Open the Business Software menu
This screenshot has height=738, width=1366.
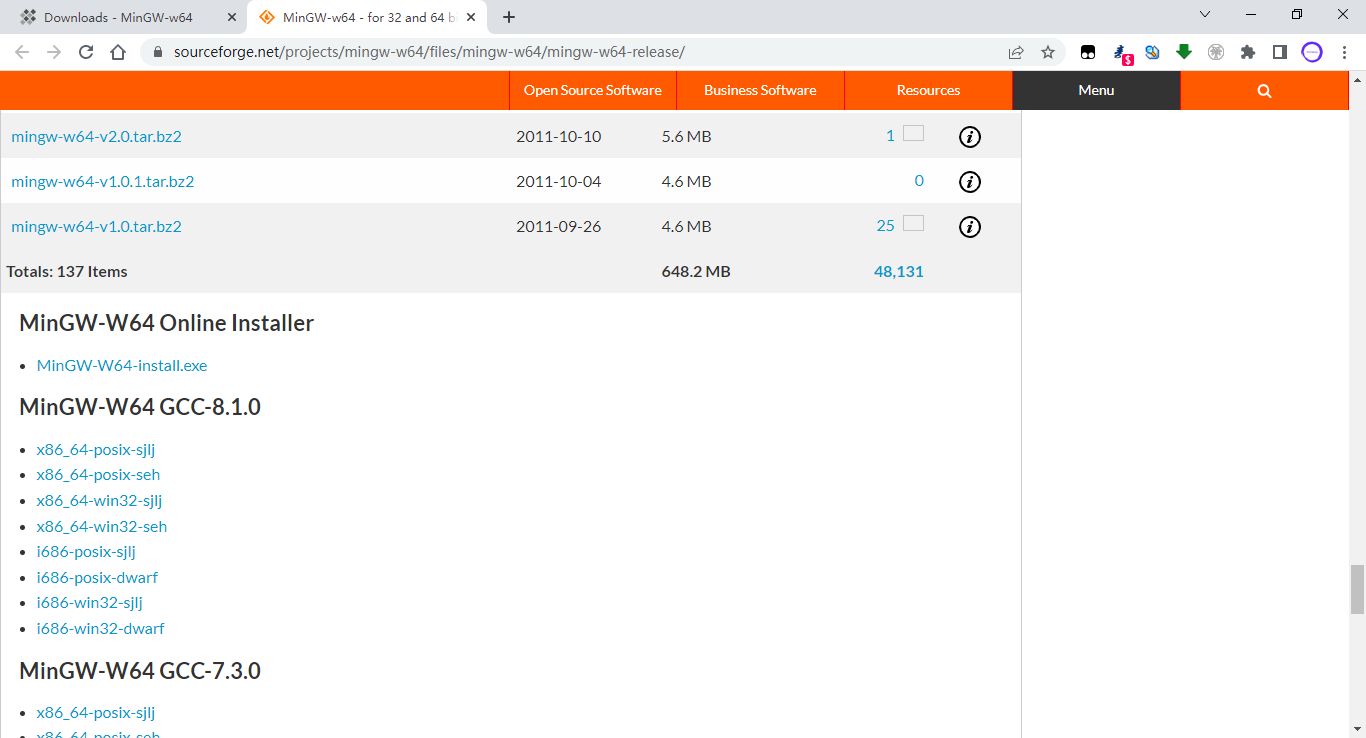tap(760, 90)
